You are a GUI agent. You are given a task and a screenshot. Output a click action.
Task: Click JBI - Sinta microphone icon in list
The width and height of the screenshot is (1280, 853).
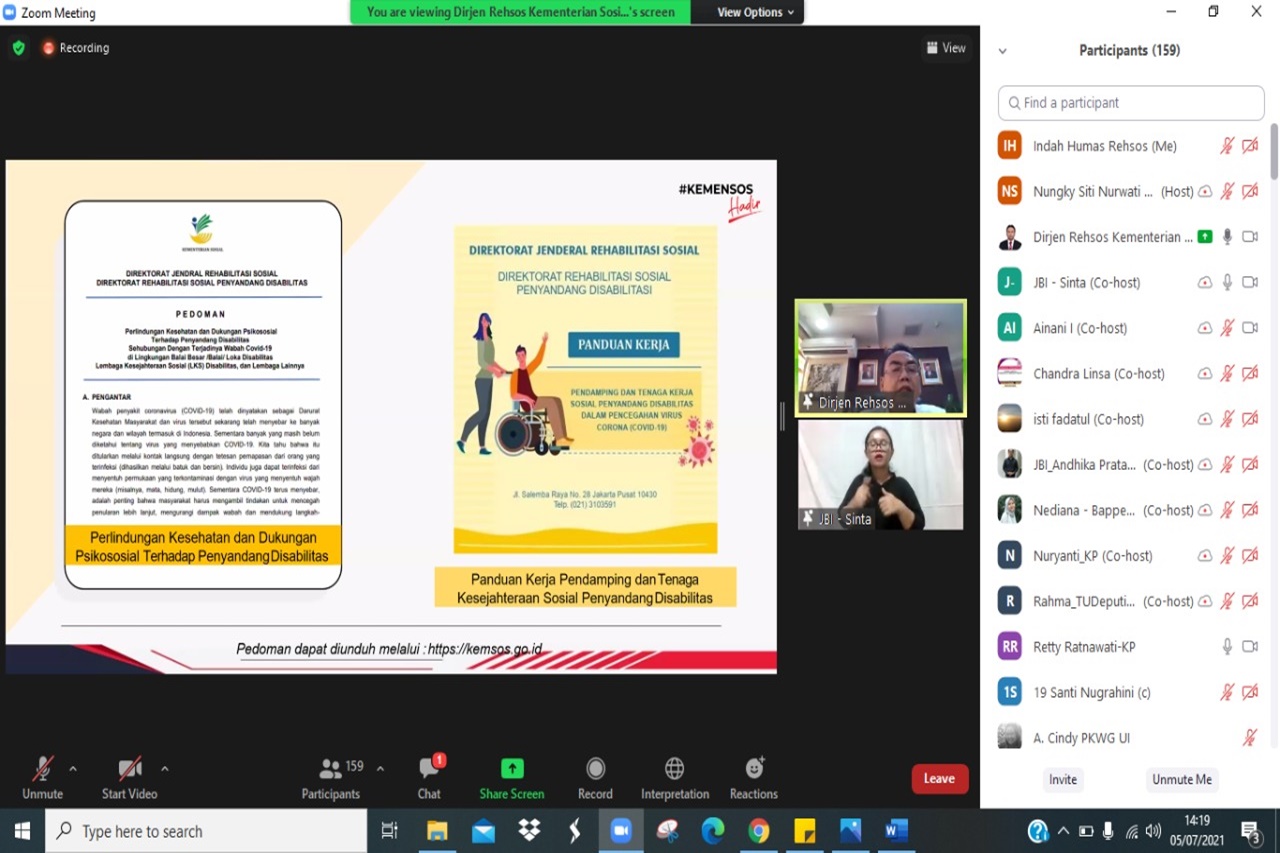(1227, 283)
